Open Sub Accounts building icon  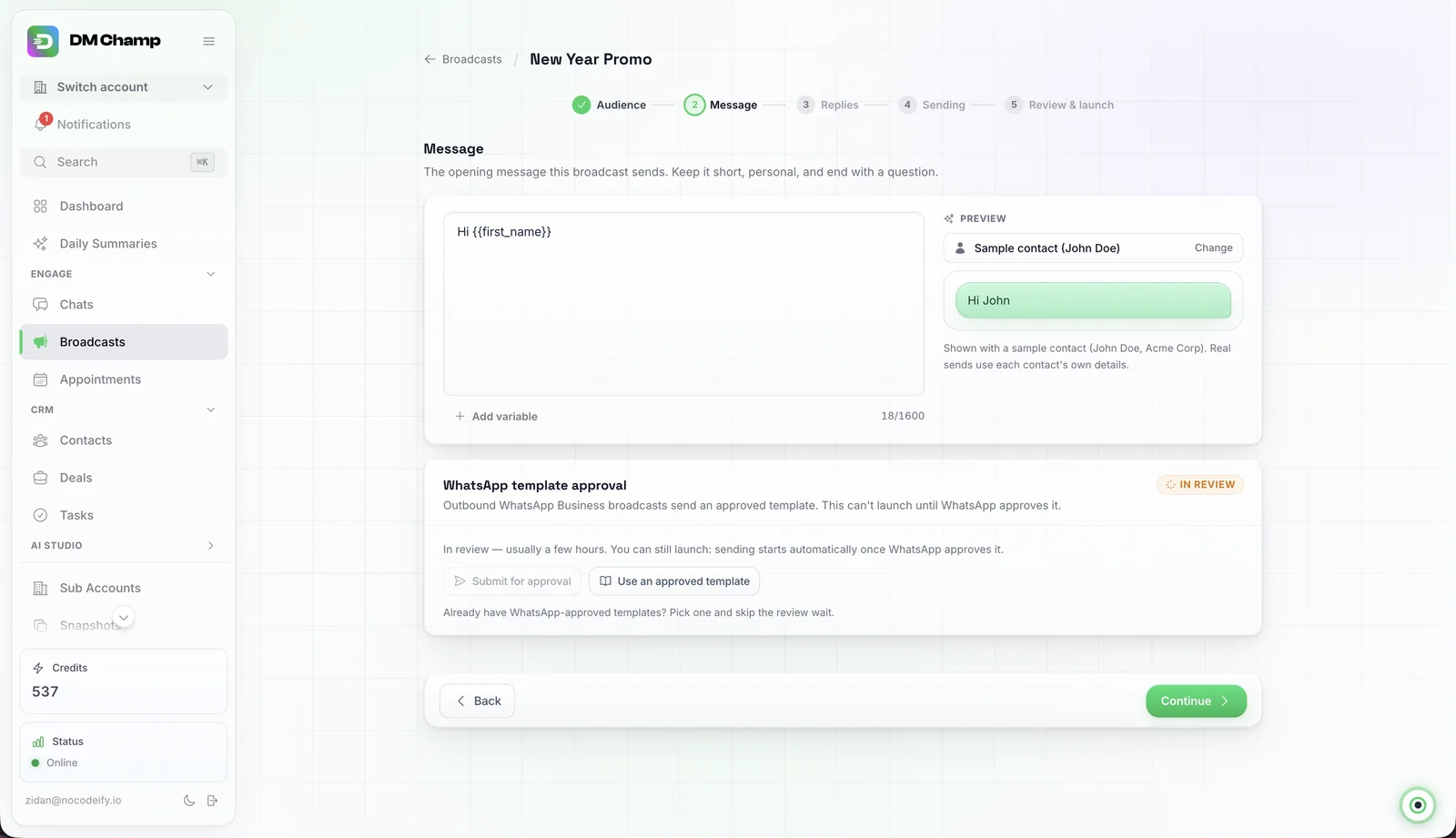pyautogui.click(x=40, y=589)
